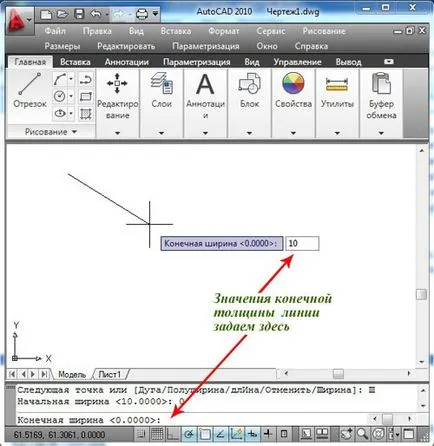
Task: Toggle Dynamic input in status bar
Action: click(252, 434)
